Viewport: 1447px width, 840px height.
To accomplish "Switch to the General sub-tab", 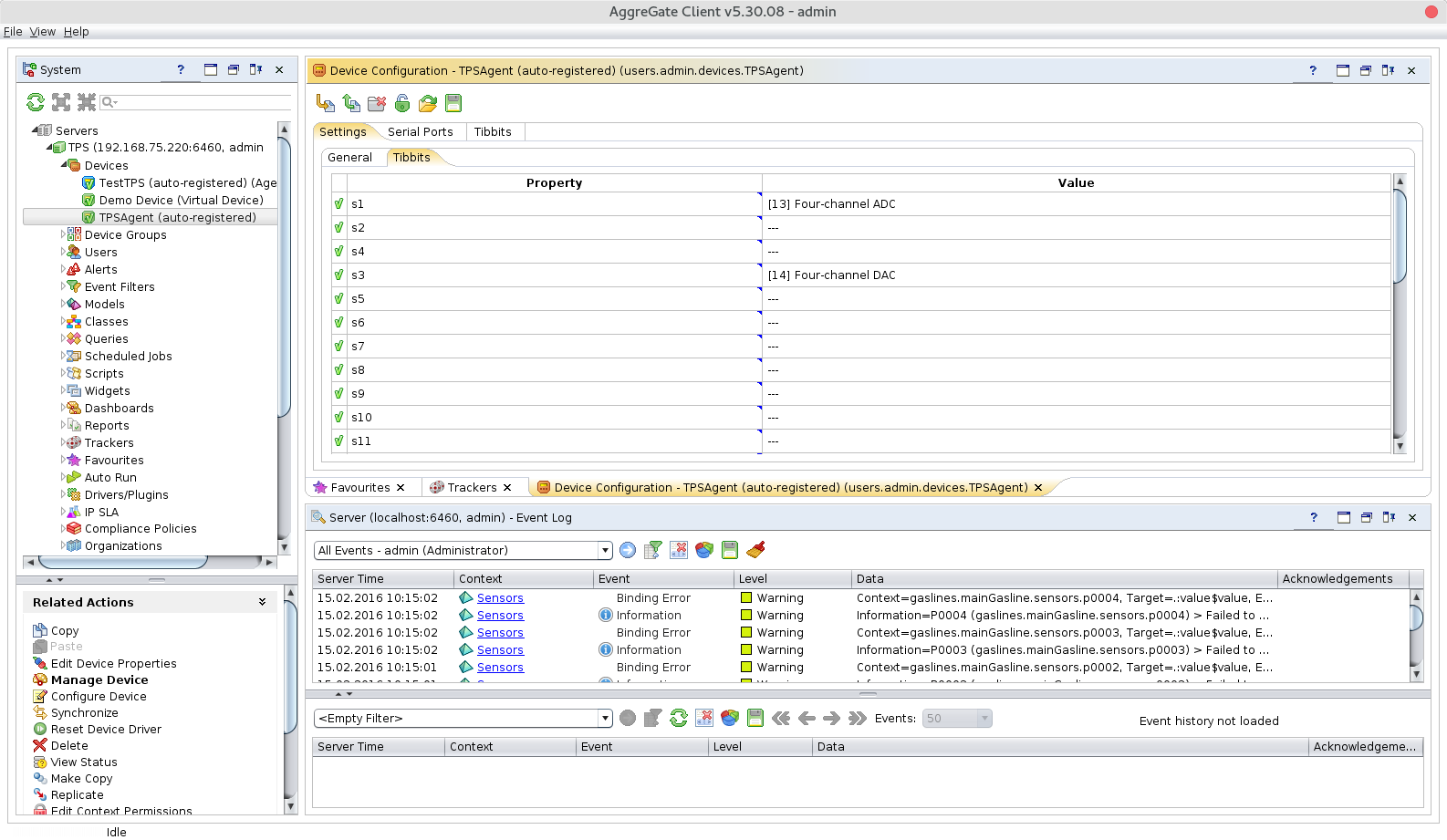I will pos(349,157).
